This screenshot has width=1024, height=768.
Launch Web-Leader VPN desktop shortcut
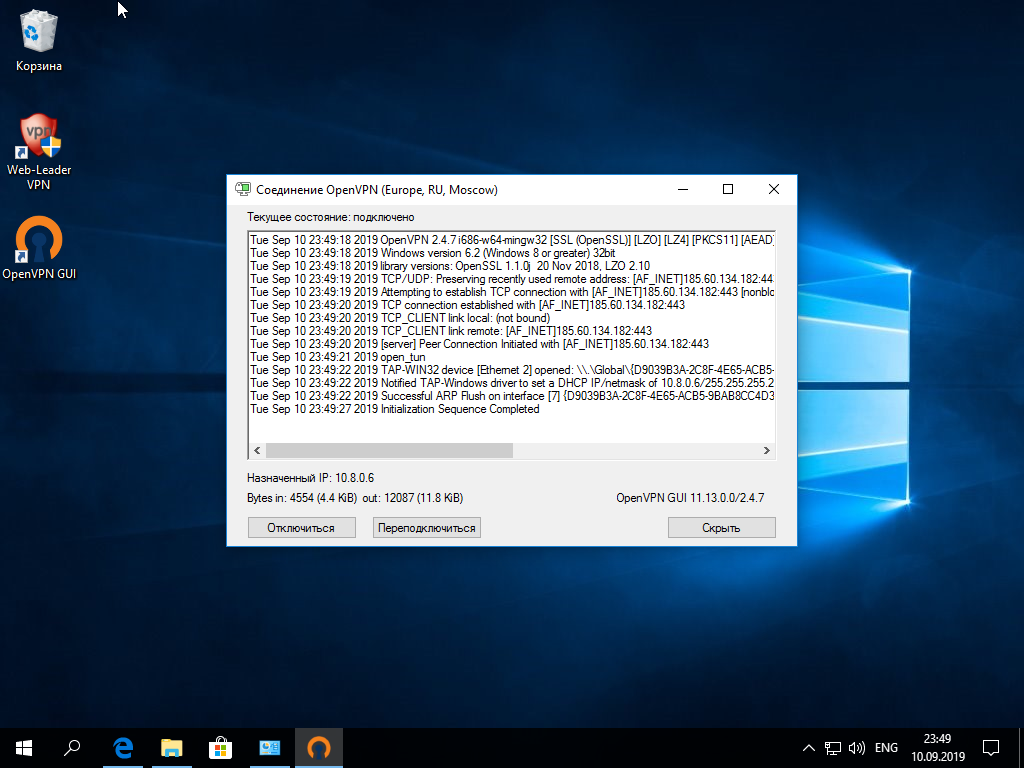[39, 152]
